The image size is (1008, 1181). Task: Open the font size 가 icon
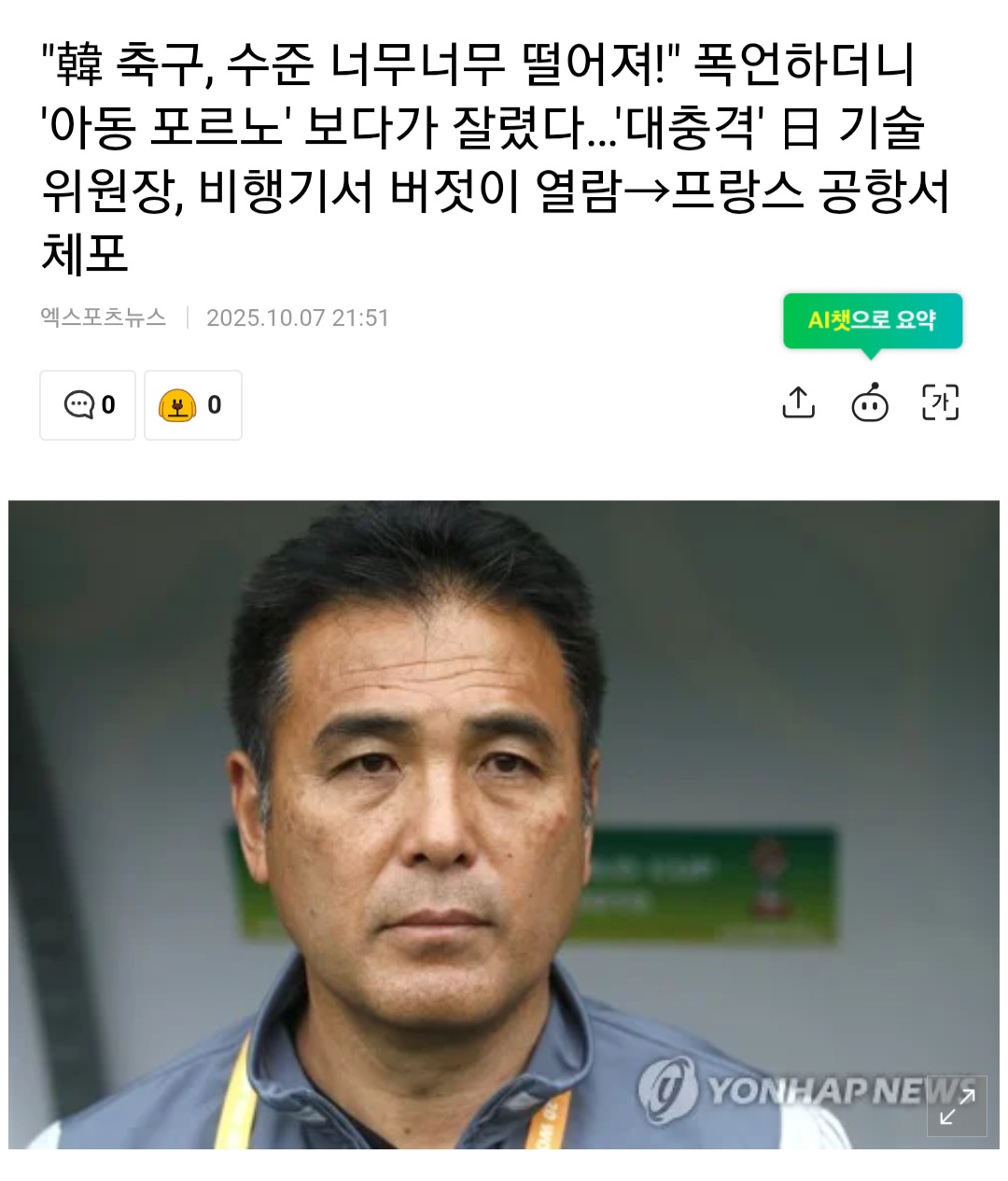(940, 402)
